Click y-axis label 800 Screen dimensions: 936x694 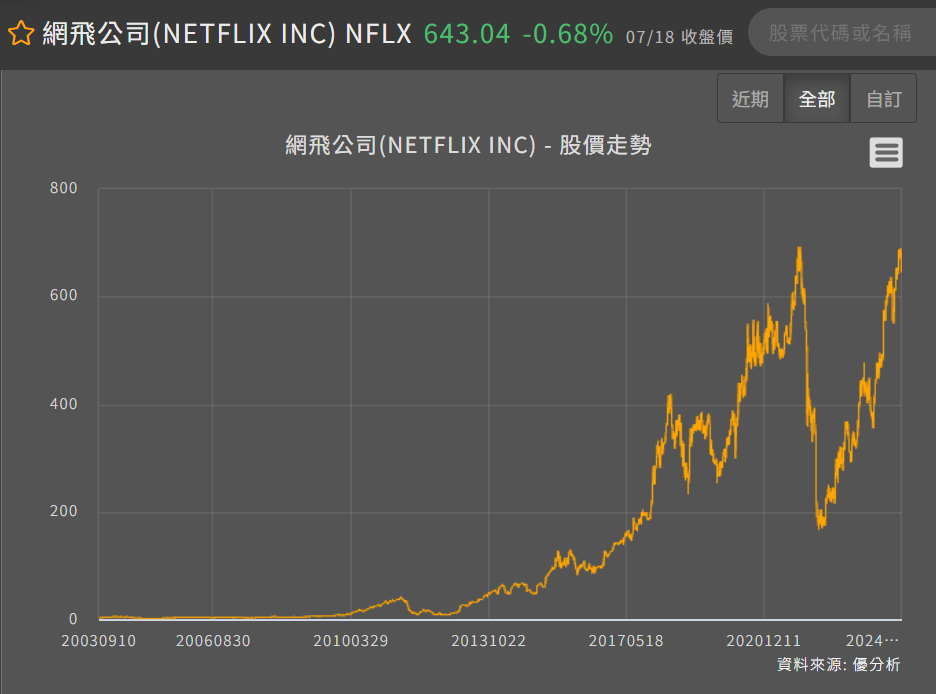[64, 188]
